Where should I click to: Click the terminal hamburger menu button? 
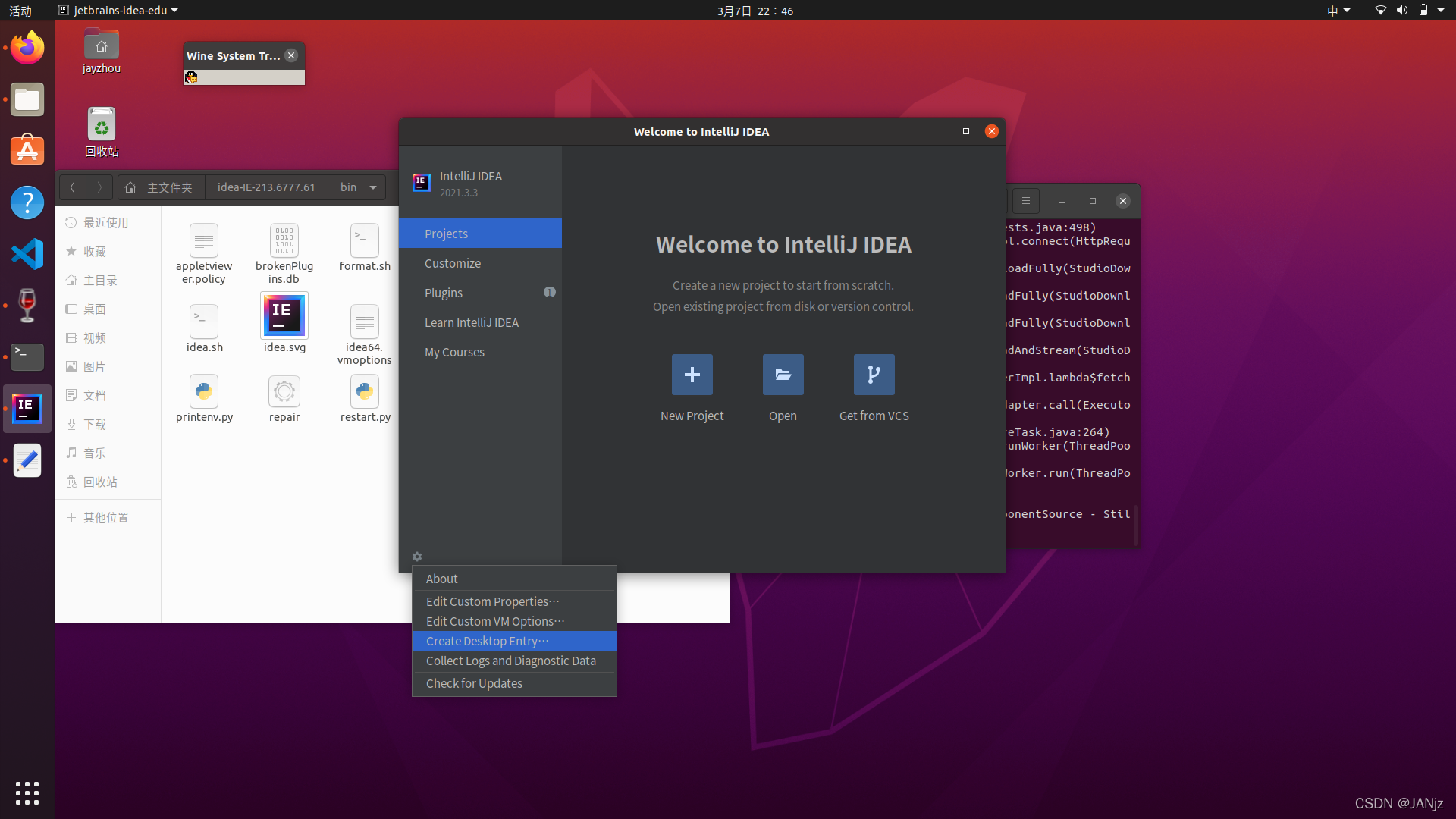tap(1025, 201)
